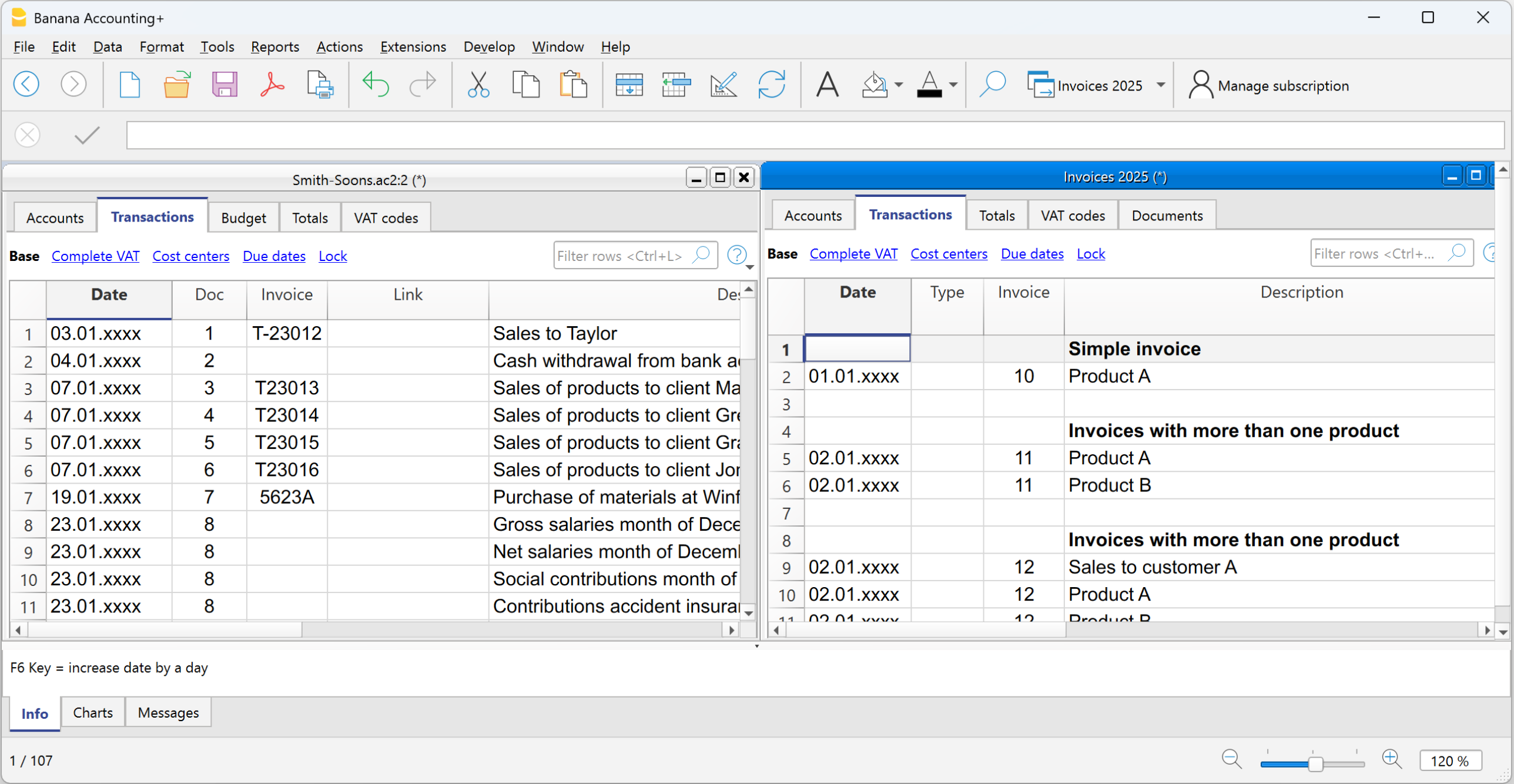
Task: Open the Invoices 2025 window dropdown
Action: tap(1161, 85)
